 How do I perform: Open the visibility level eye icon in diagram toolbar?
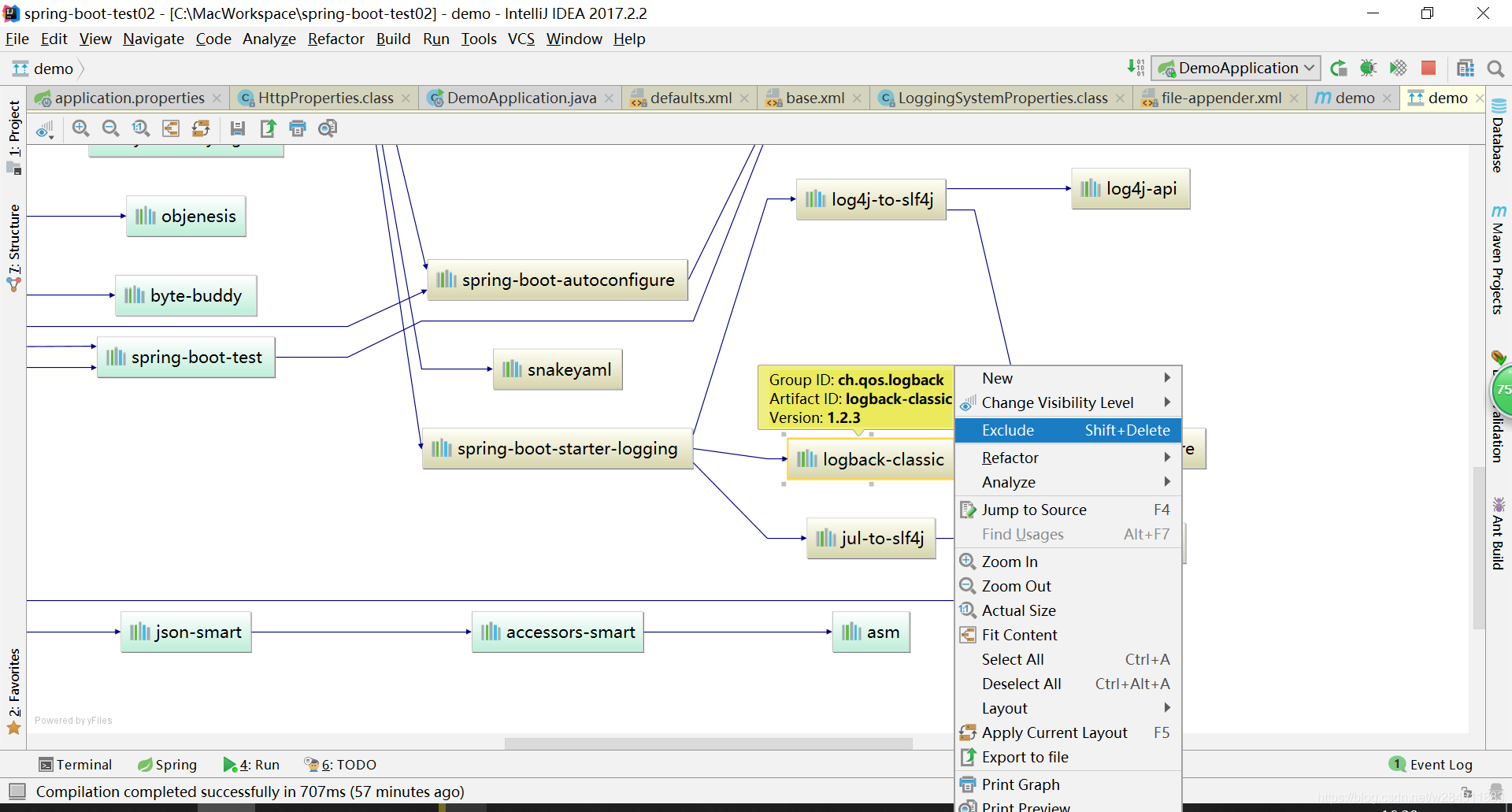pos(45,128)
